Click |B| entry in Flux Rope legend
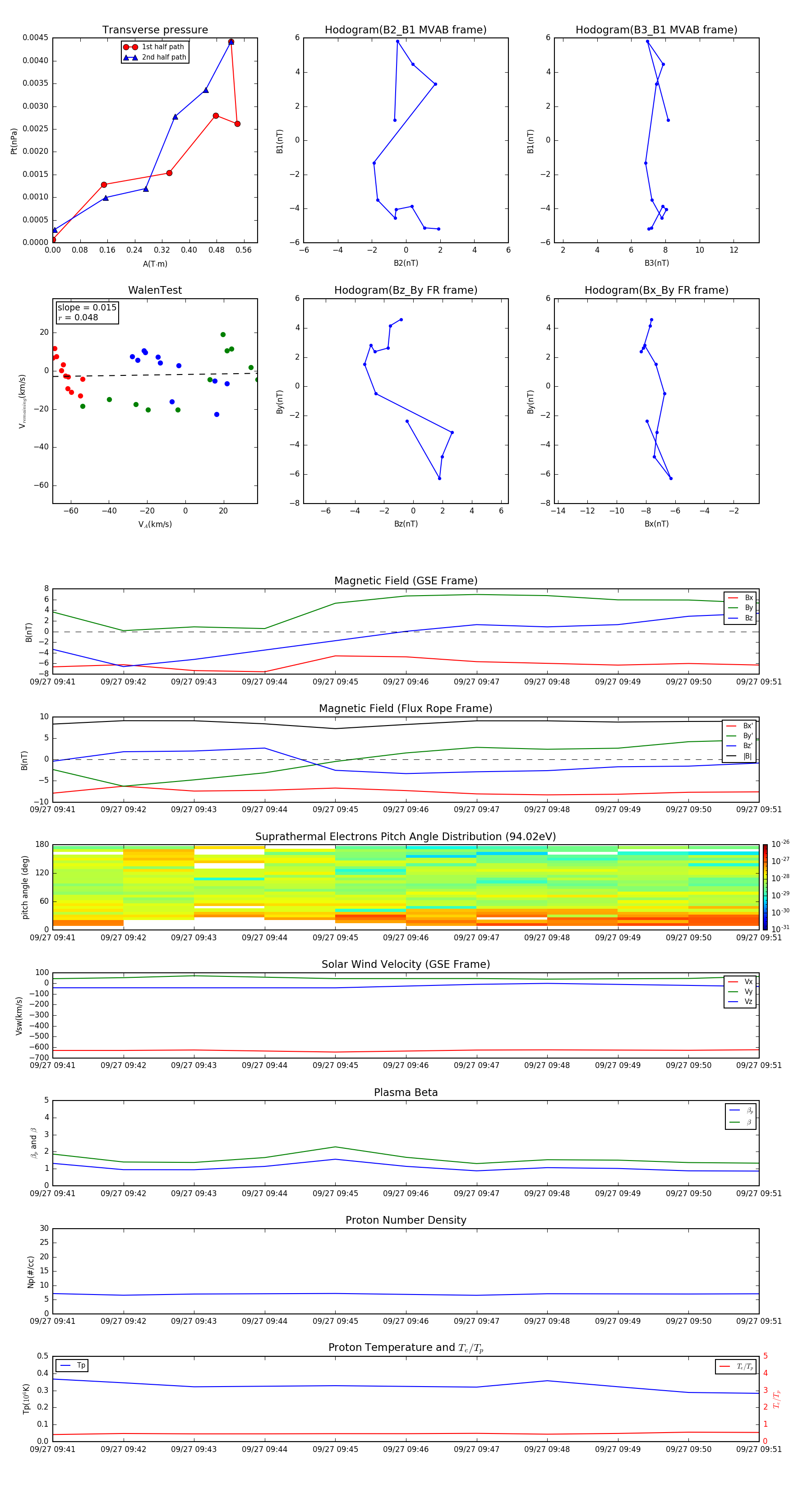 (x=739, y=756)
